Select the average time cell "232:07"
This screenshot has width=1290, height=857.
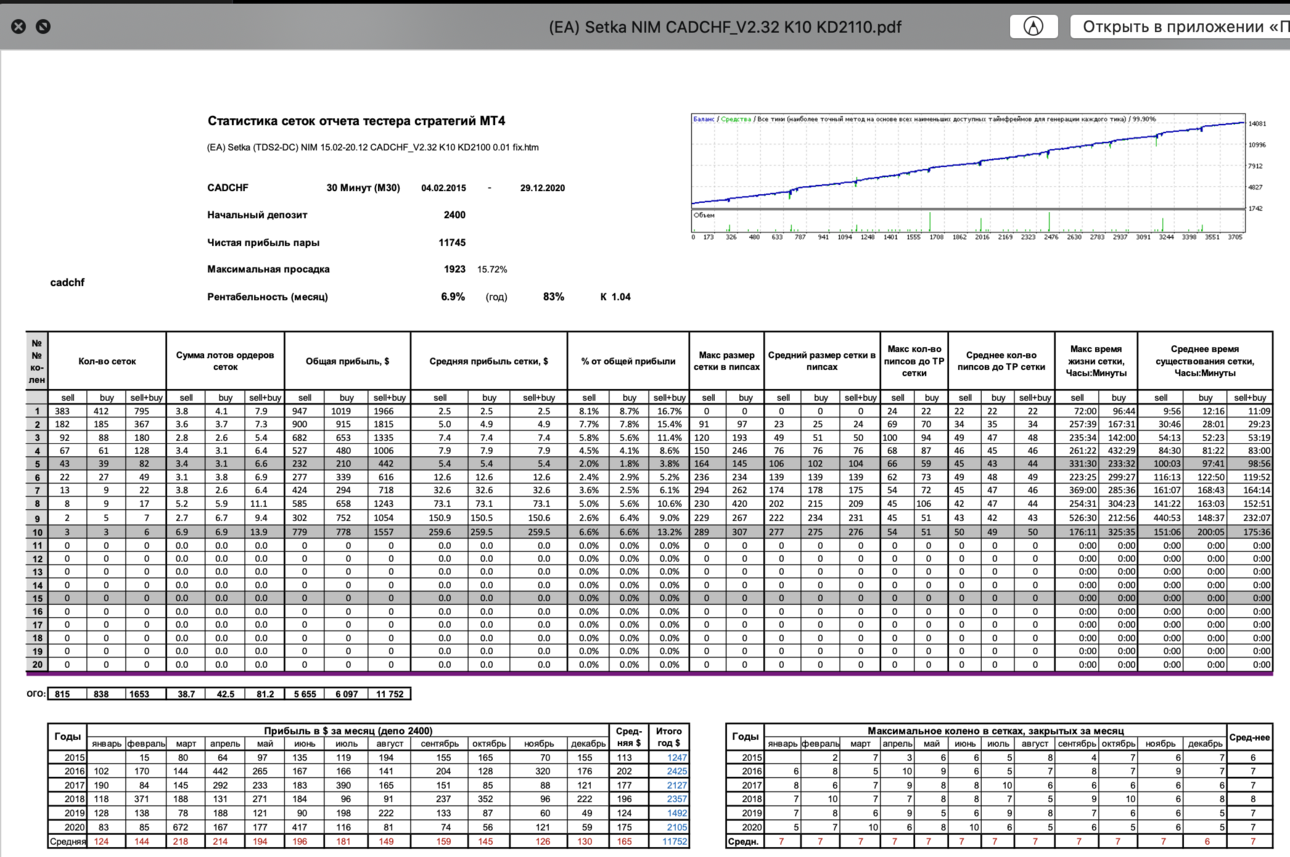[1250, 519]
